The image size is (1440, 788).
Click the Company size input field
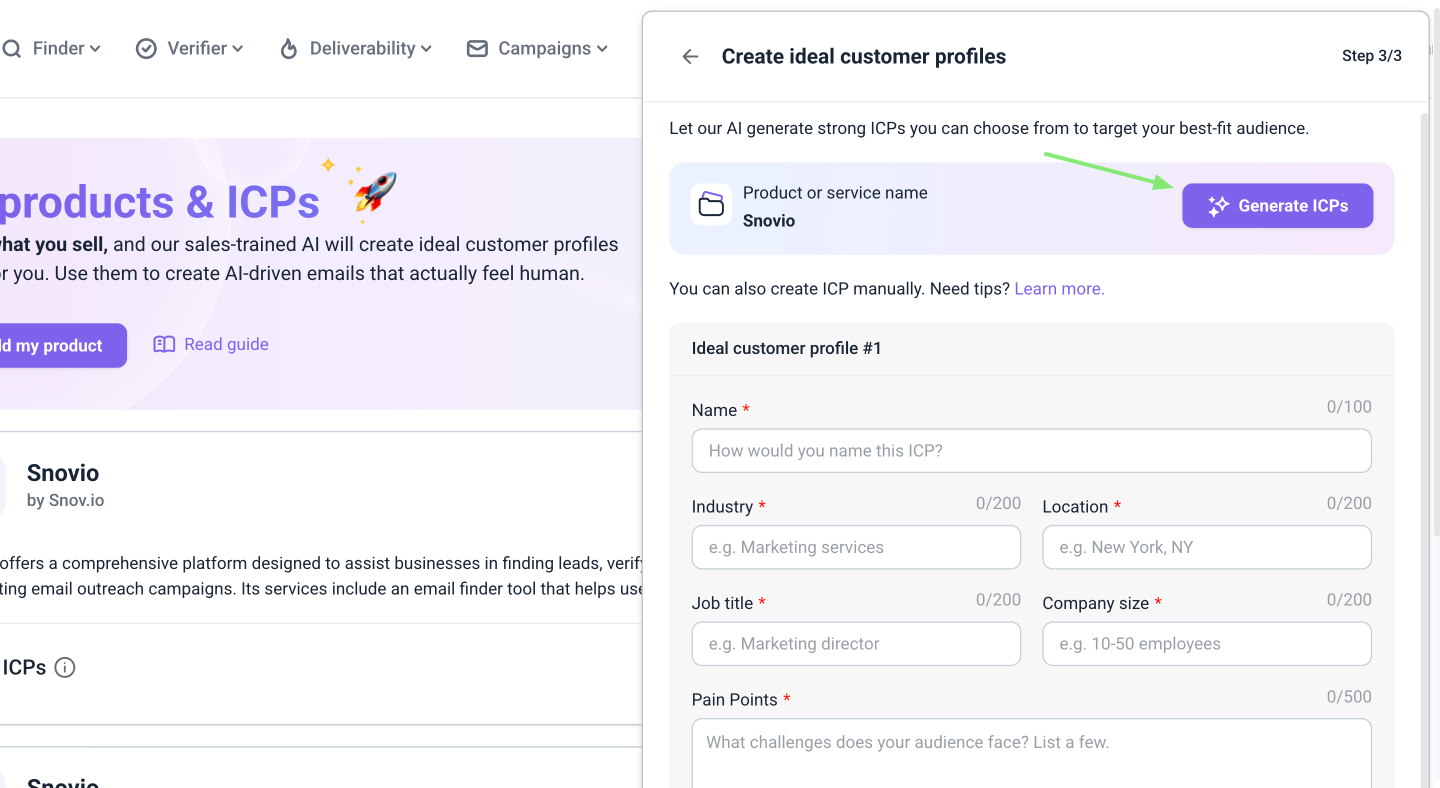[x=1206, y=644]
